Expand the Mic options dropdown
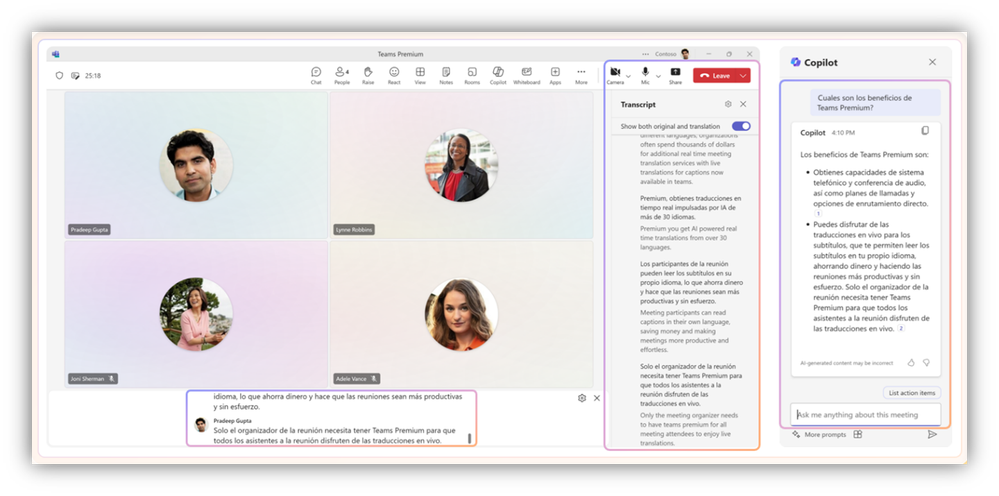 pyautogui.click(x=659, y=76)
